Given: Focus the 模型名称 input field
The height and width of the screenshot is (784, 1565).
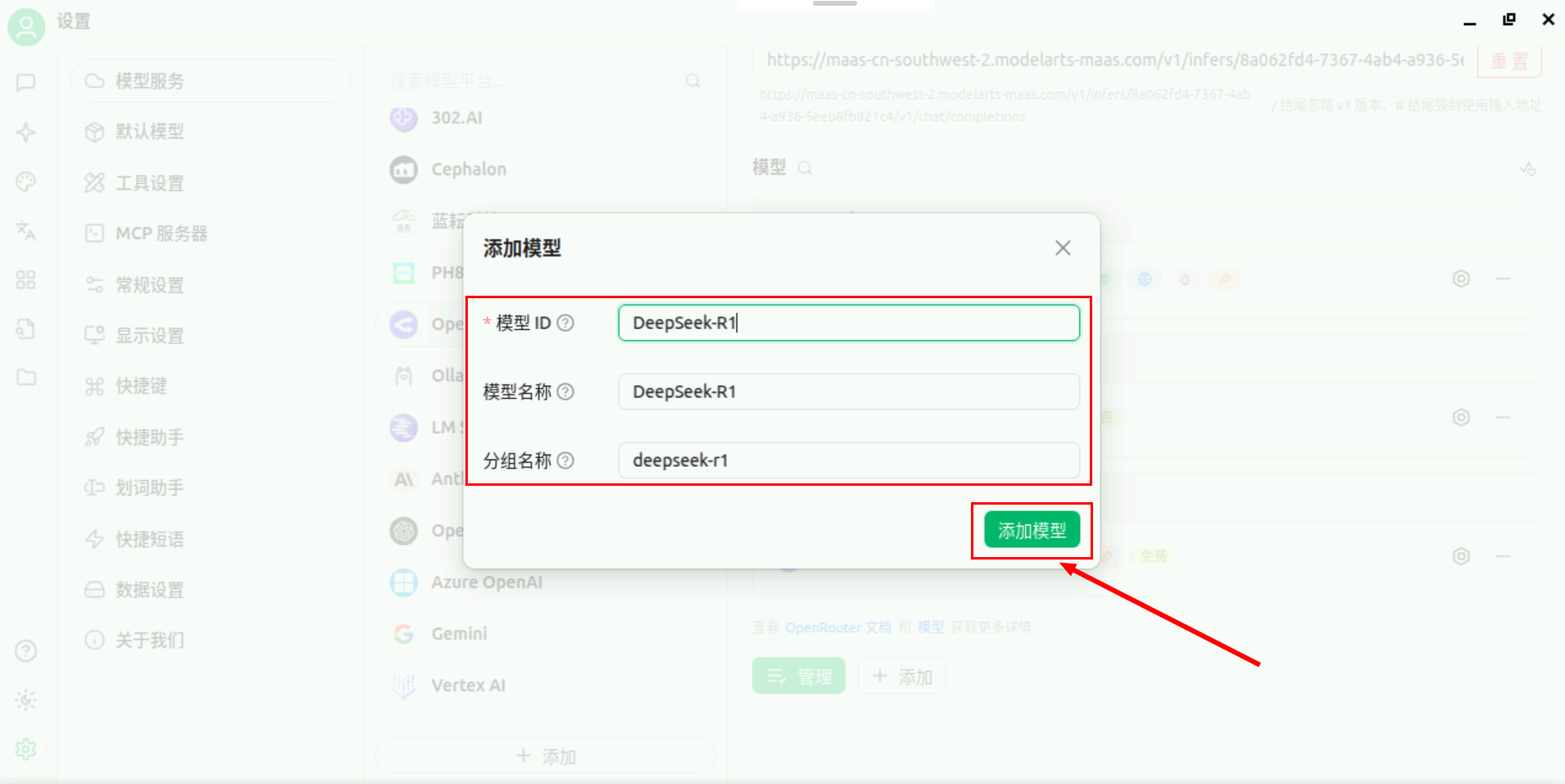Looking at the screenshot, I should [849, 392].
